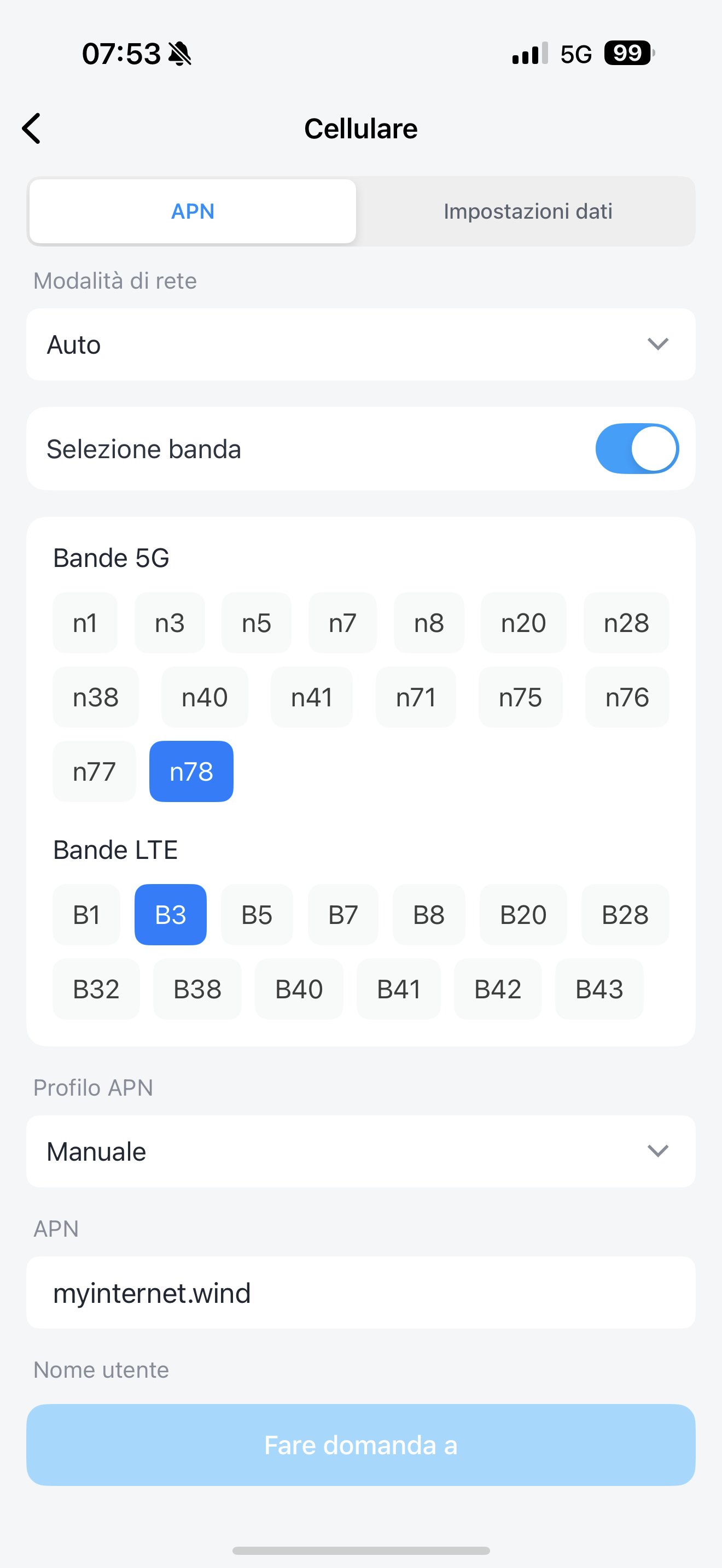
Task: Tap the silent mode bell icon
Action: click(179, 54)
